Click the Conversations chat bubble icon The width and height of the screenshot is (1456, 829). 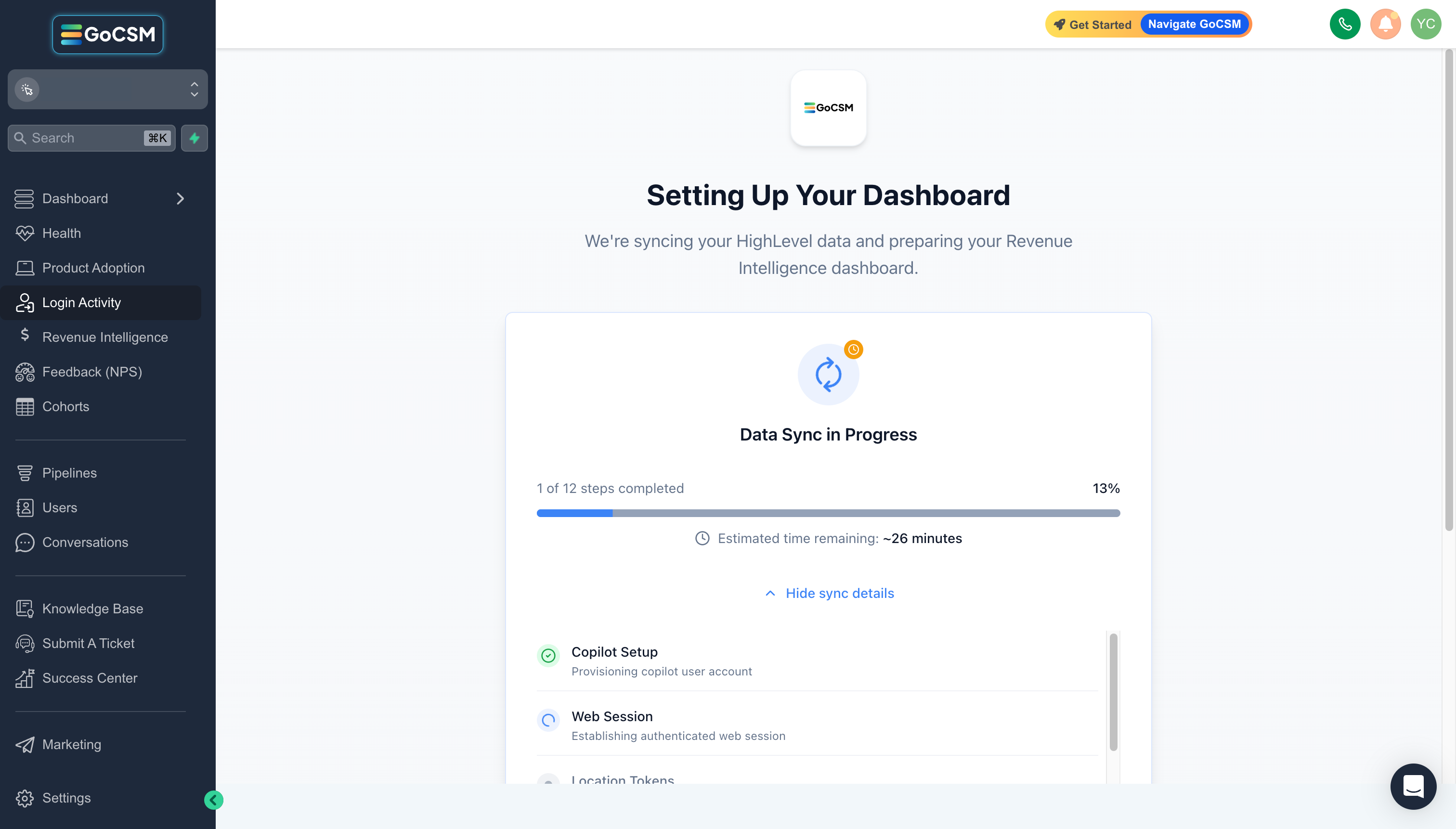[x=25, y=542]
